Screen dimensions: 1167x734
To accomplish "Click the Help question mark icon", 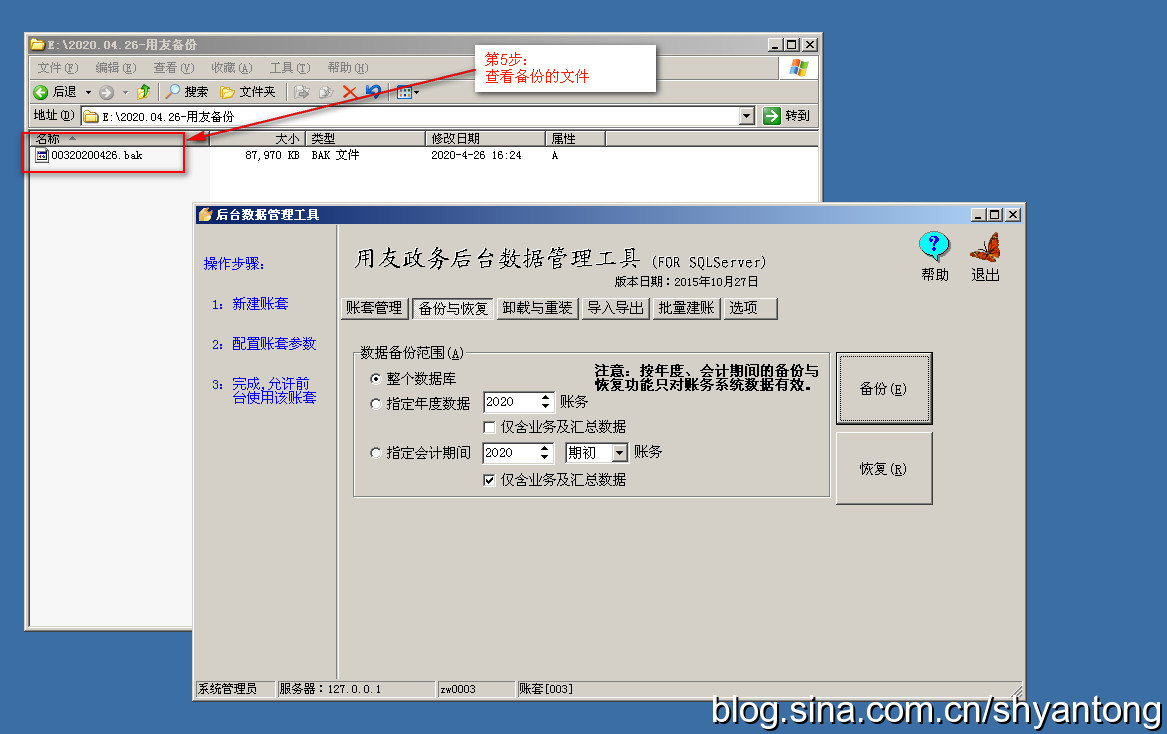I will tap(933, 246).
